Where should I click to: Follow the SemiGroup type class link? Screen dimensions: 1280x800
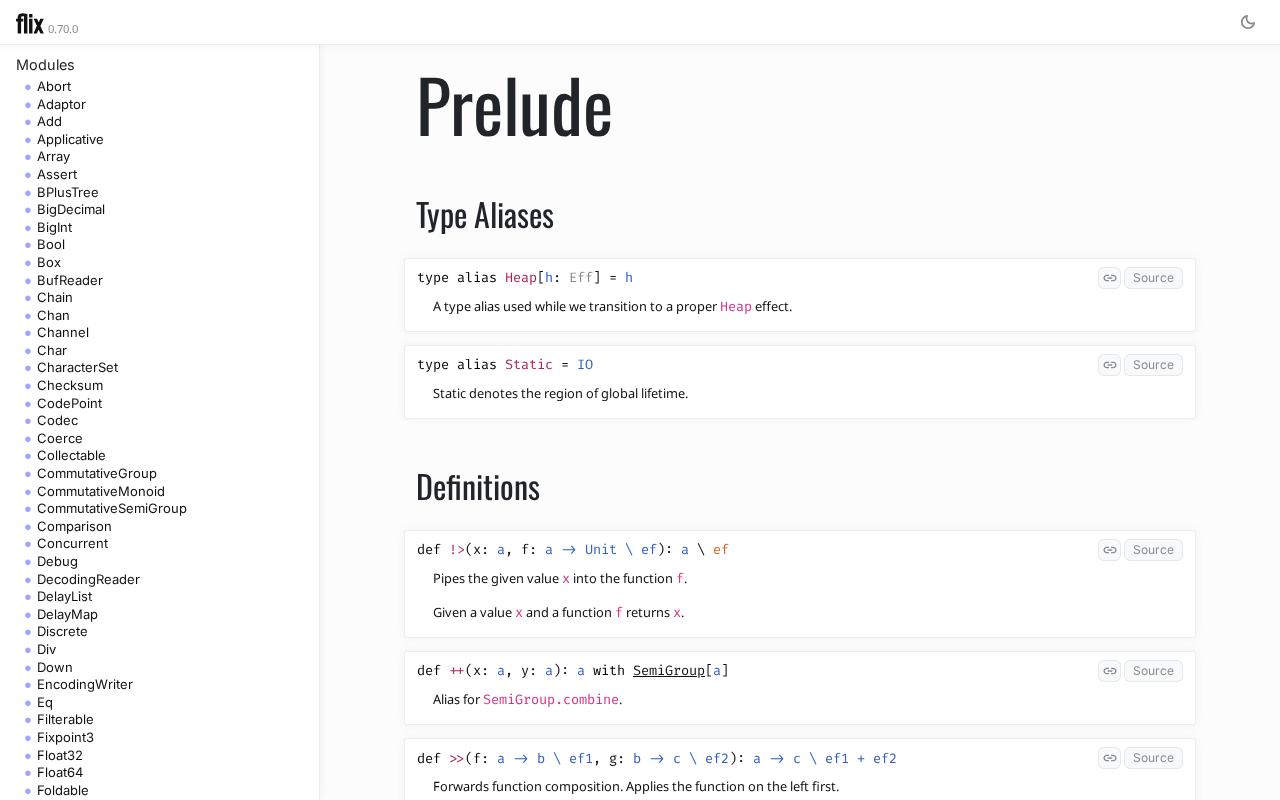(668, 671)
